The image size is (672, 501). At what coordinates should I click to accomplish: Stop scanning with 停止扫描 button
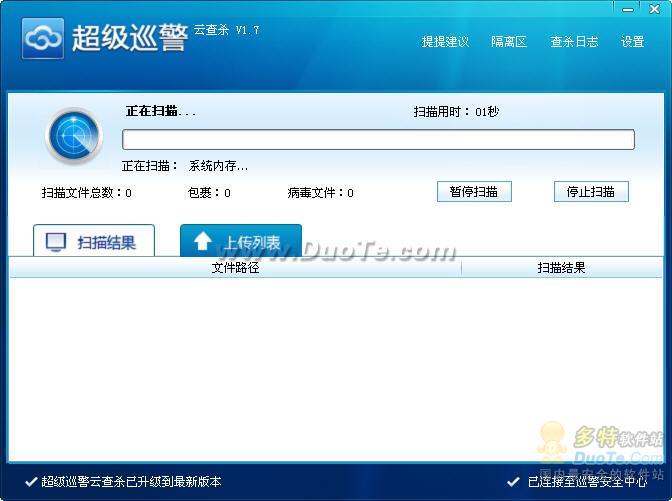click(x=591, y=192)
